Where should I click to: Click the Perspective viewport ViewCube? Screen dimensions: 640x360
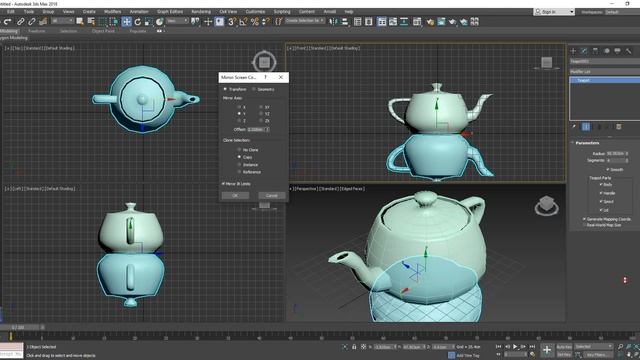(x=547, y=206)
